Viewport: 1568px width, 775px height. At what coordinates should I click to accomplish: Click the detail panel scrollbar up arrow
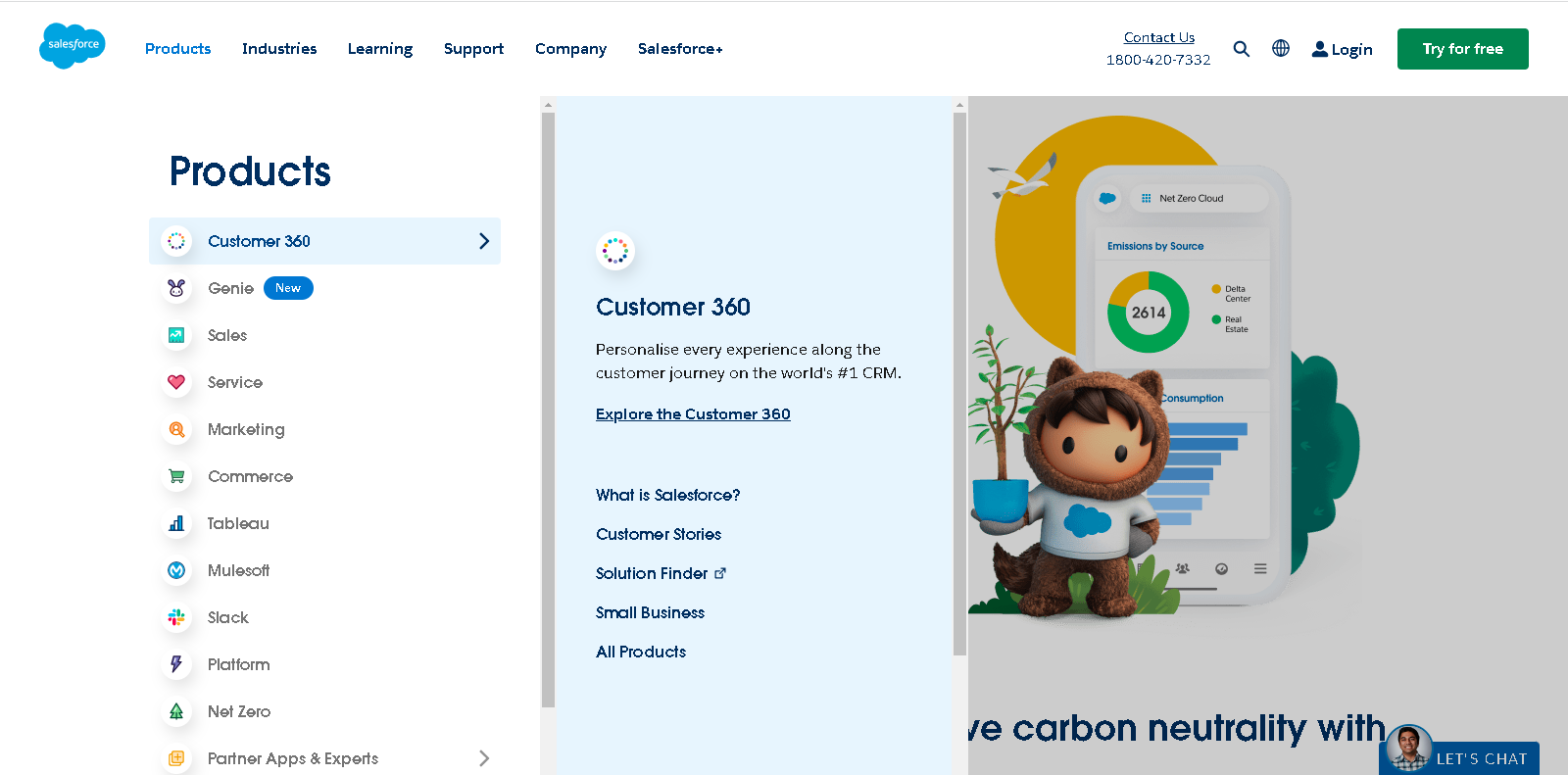(x=960, y=104)
